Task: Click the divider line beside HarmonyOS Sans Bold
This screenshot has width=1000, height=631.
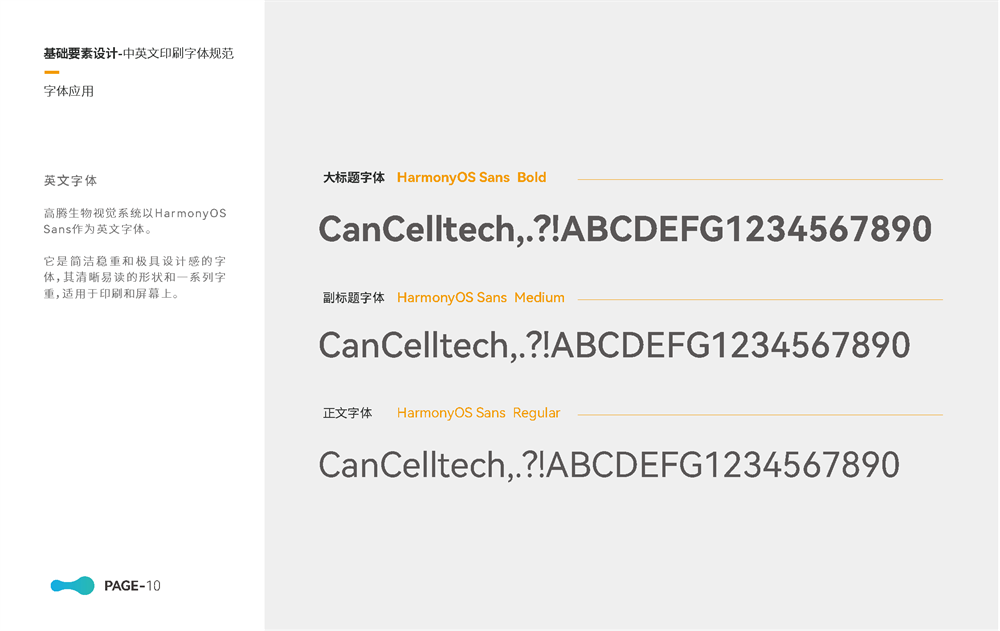Action: (750, 180)
